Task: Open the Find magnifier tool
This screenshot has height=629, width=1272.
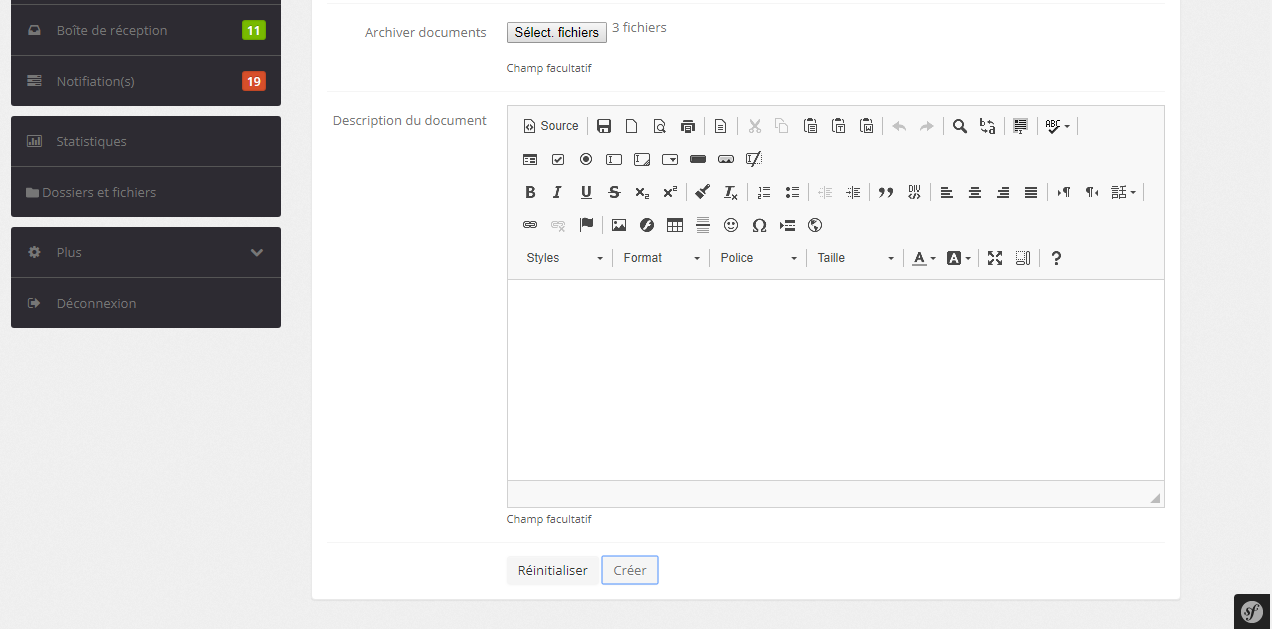Action: [x=960, y=126]
